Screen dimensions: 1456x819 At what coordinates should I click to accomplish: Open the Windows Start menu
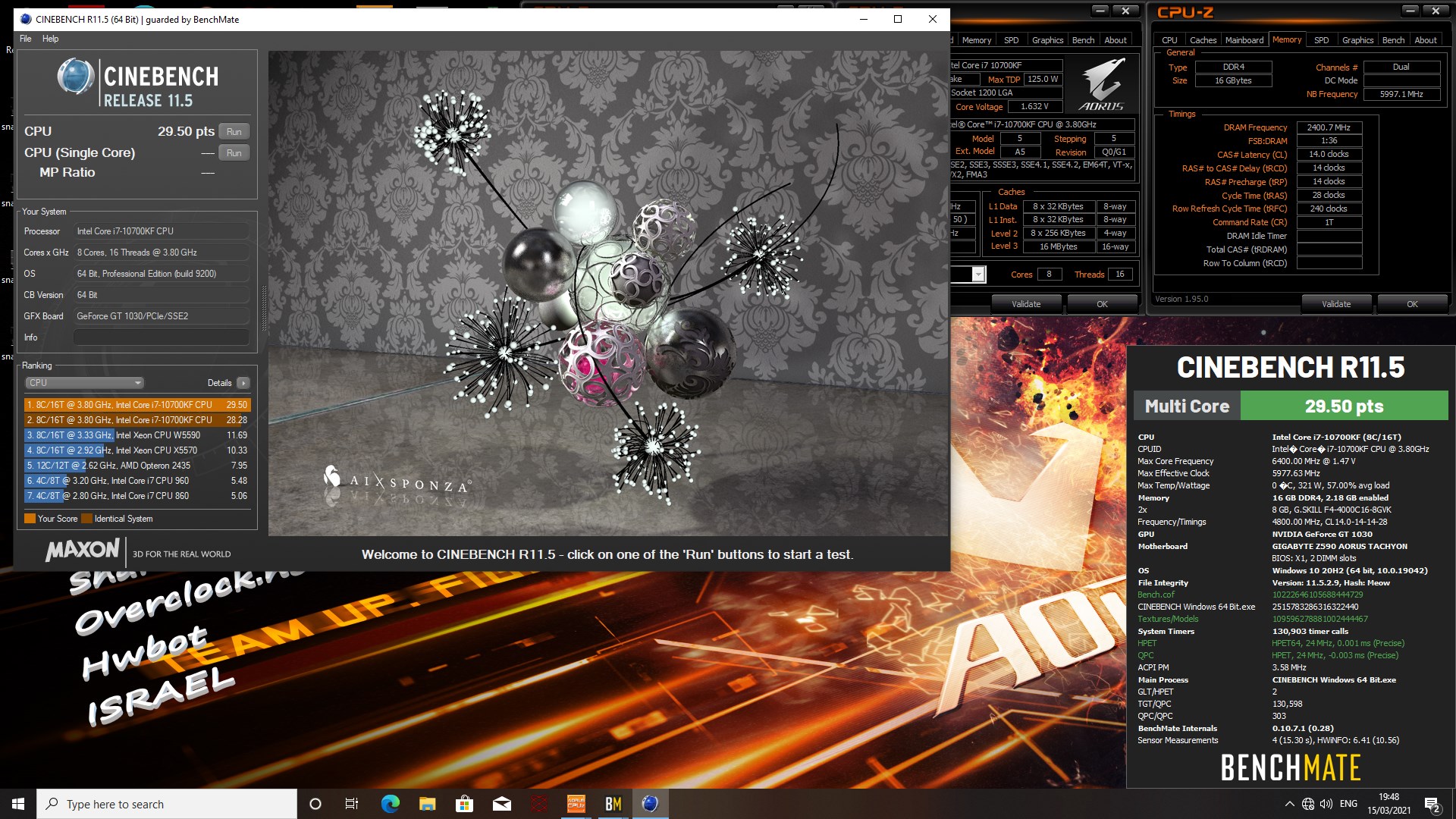click(x=18, y=804)
